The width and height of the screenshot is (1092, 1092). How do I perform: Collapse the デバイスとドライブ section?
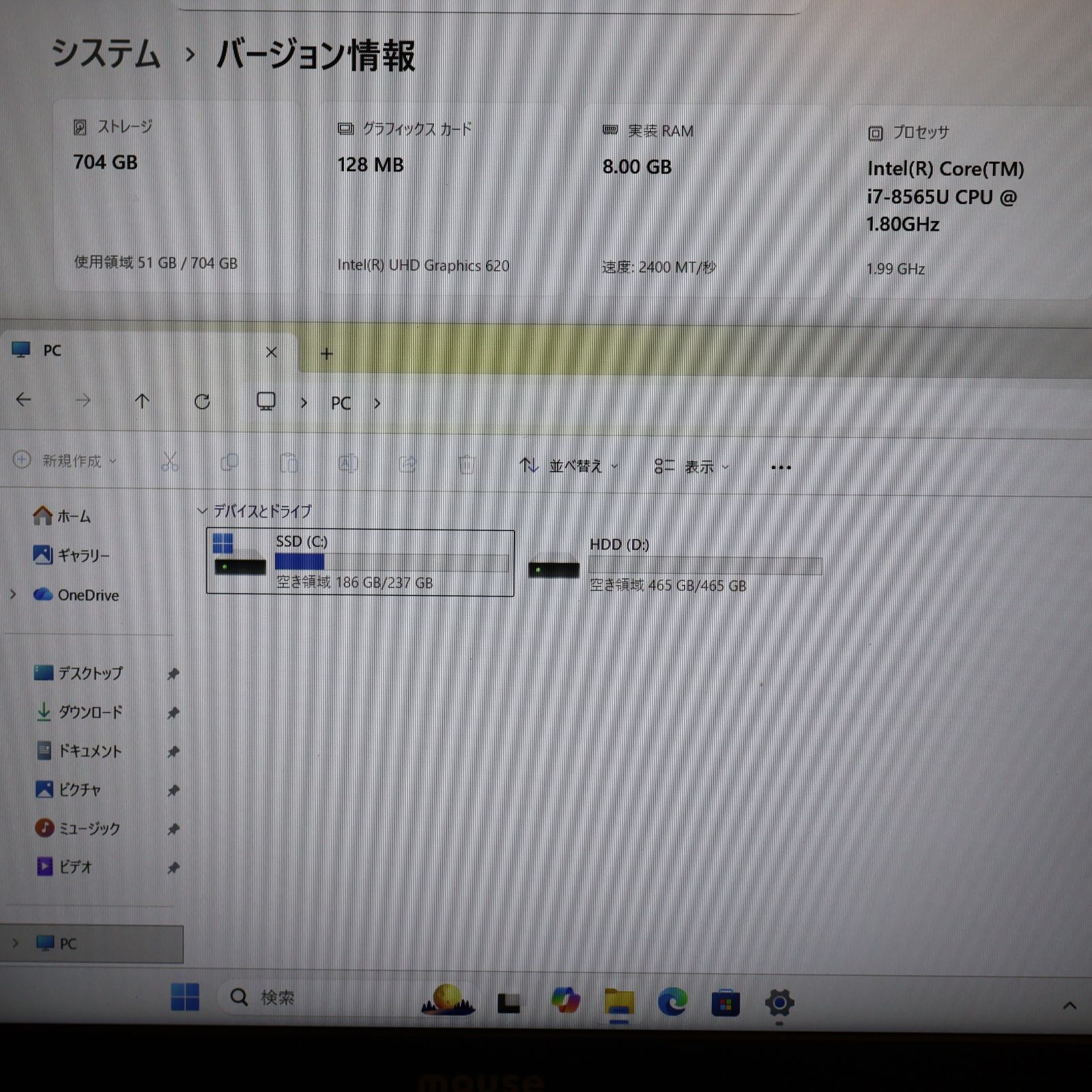point(203,510)
